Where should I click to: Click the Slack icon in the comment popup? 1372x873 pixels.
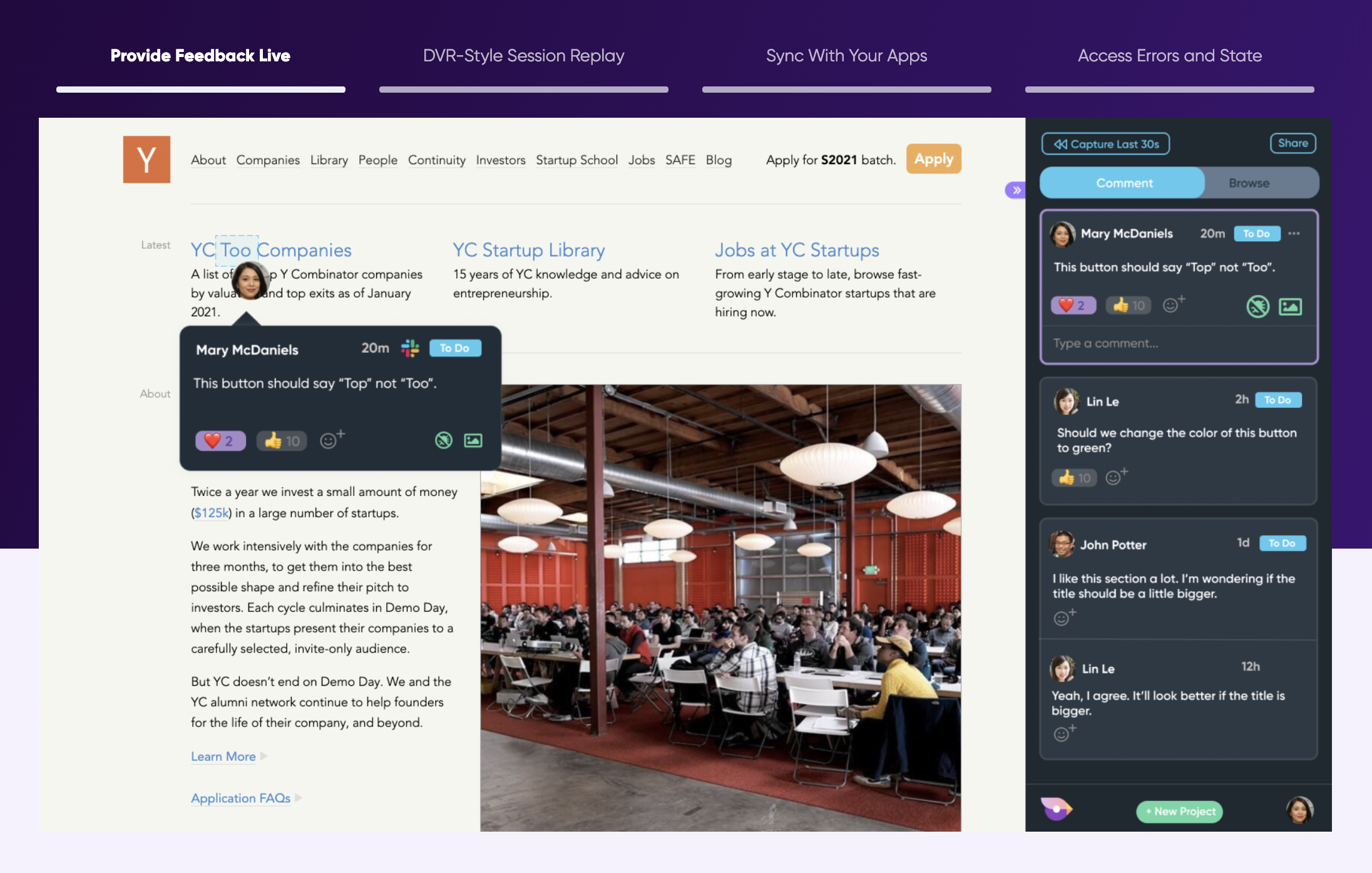click(410, 348)
